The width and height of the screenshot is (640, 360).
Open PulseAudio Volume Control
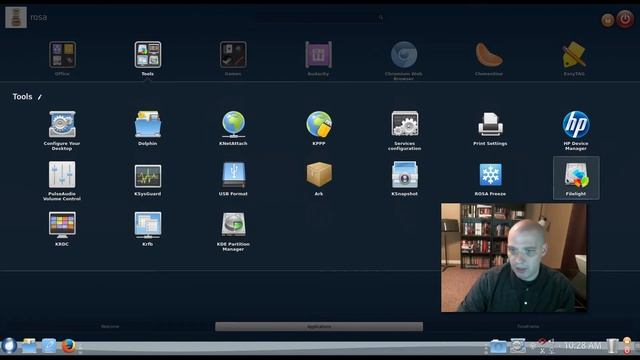coord(62,181)
